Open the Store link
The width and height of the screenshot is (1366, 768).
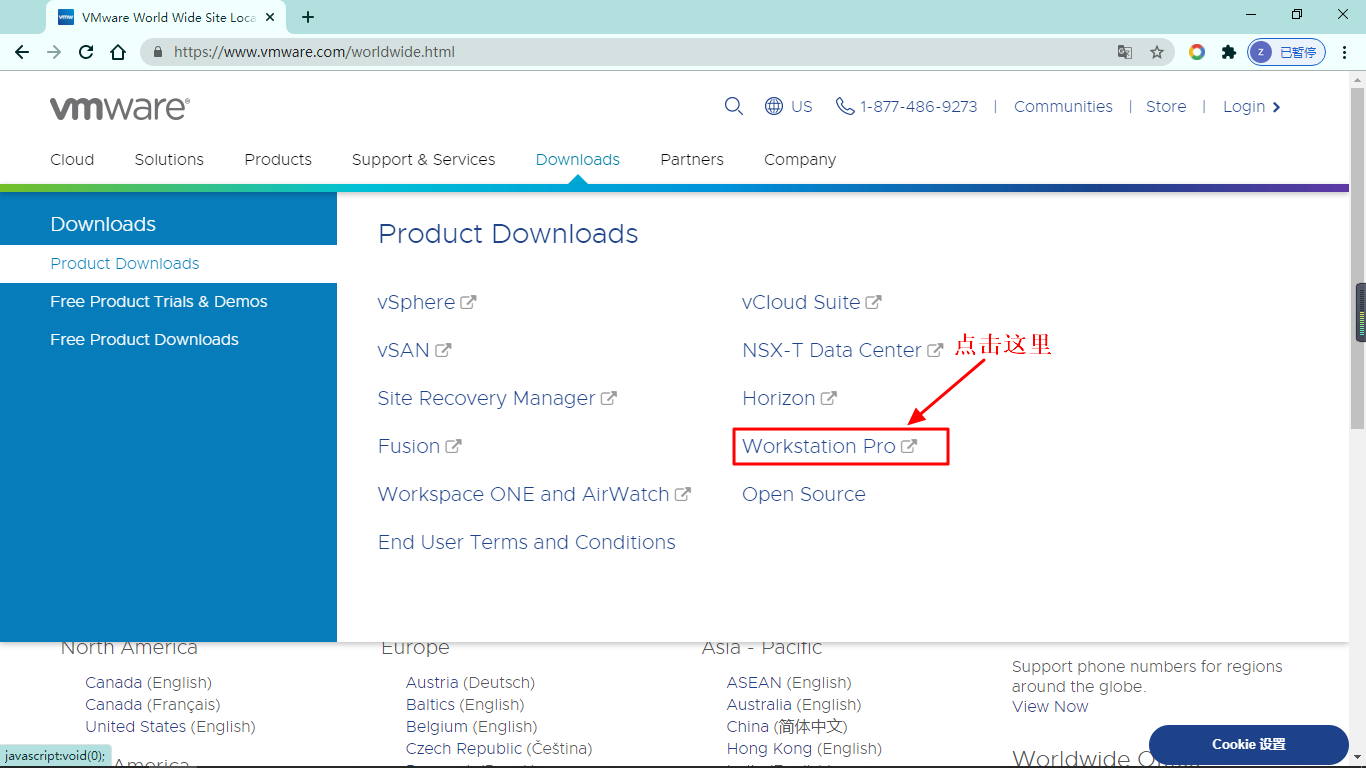click(1166, 106)
